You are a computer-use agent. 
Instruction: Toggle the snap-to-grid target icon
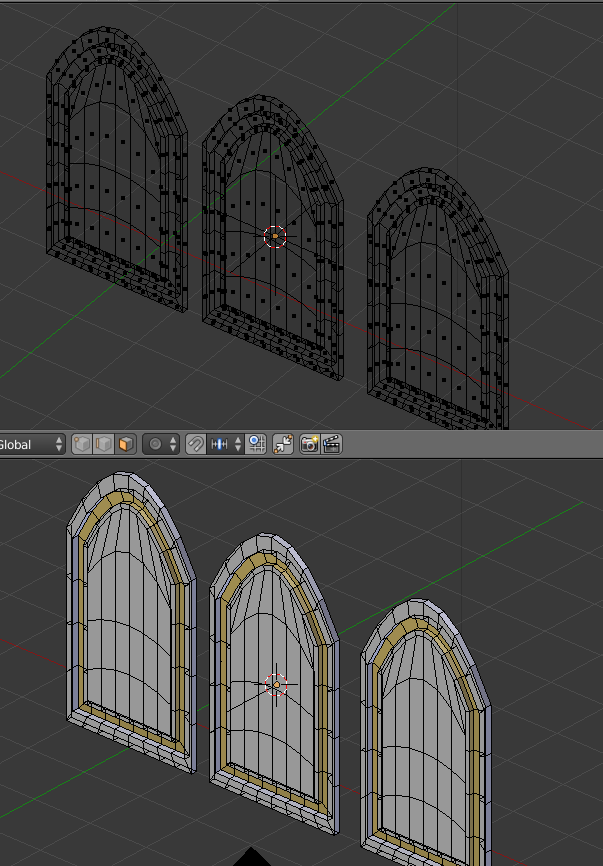(x=256, y=444)
